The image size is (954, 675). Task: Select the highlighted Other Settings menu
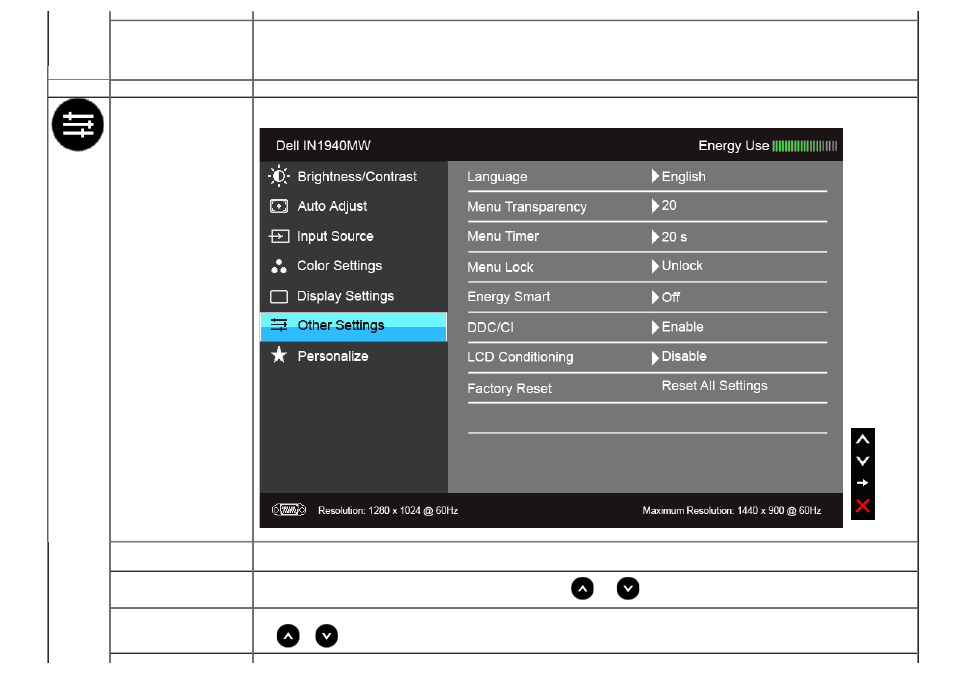[x=353, y=327]
